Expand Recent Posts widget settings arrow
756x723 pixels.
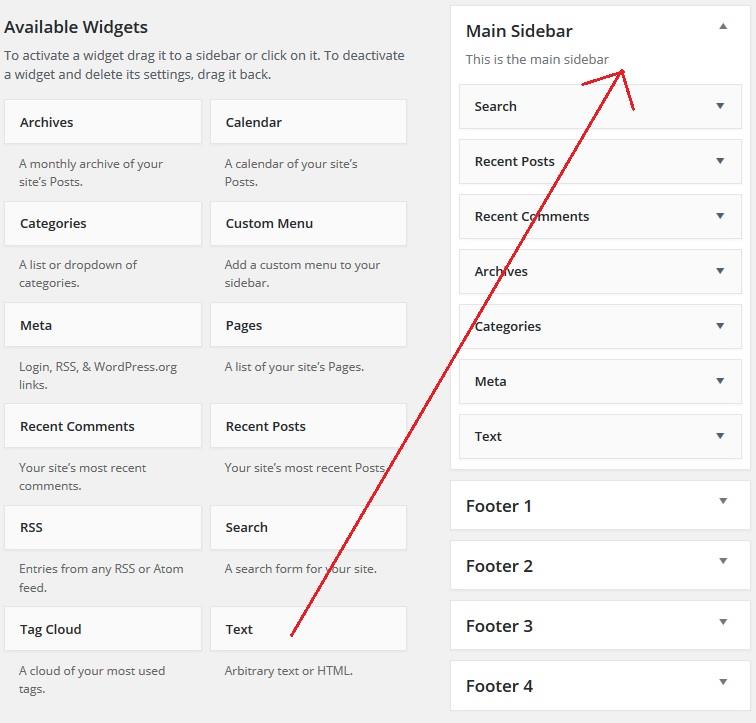[x=719, y=161]
